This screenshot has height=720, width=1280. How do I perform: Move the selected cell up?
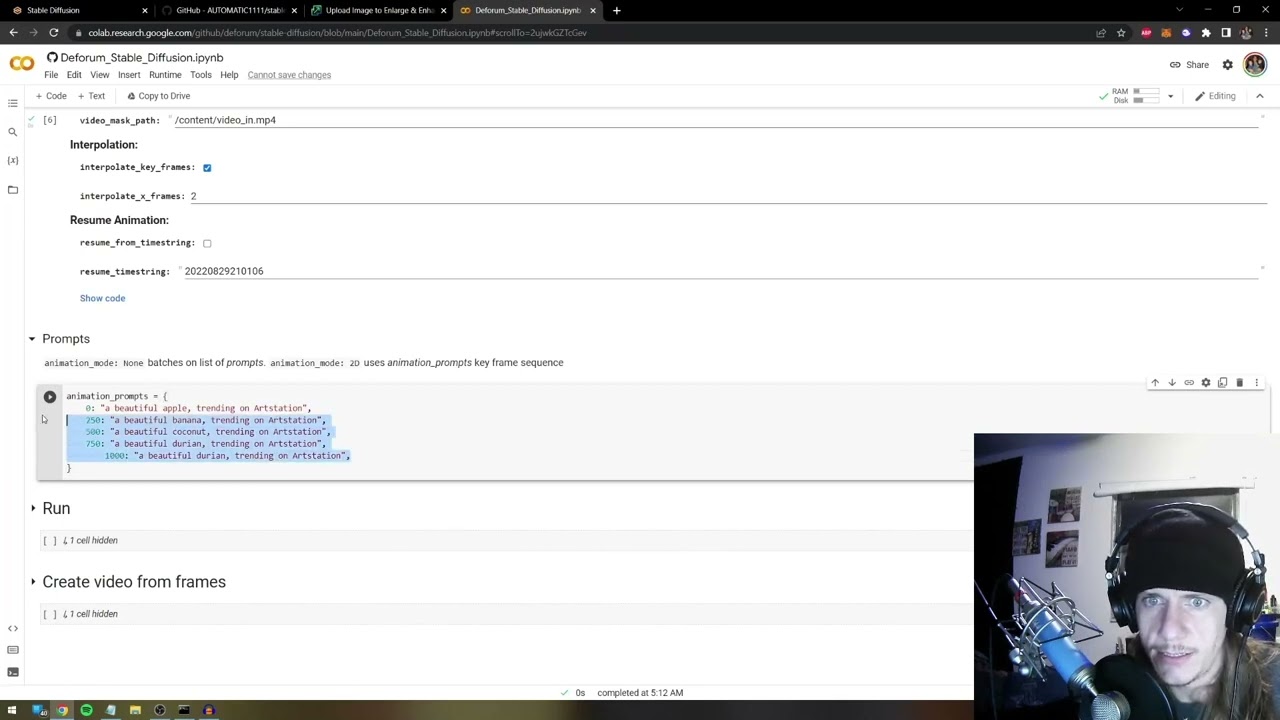(x=1155, y=383)
